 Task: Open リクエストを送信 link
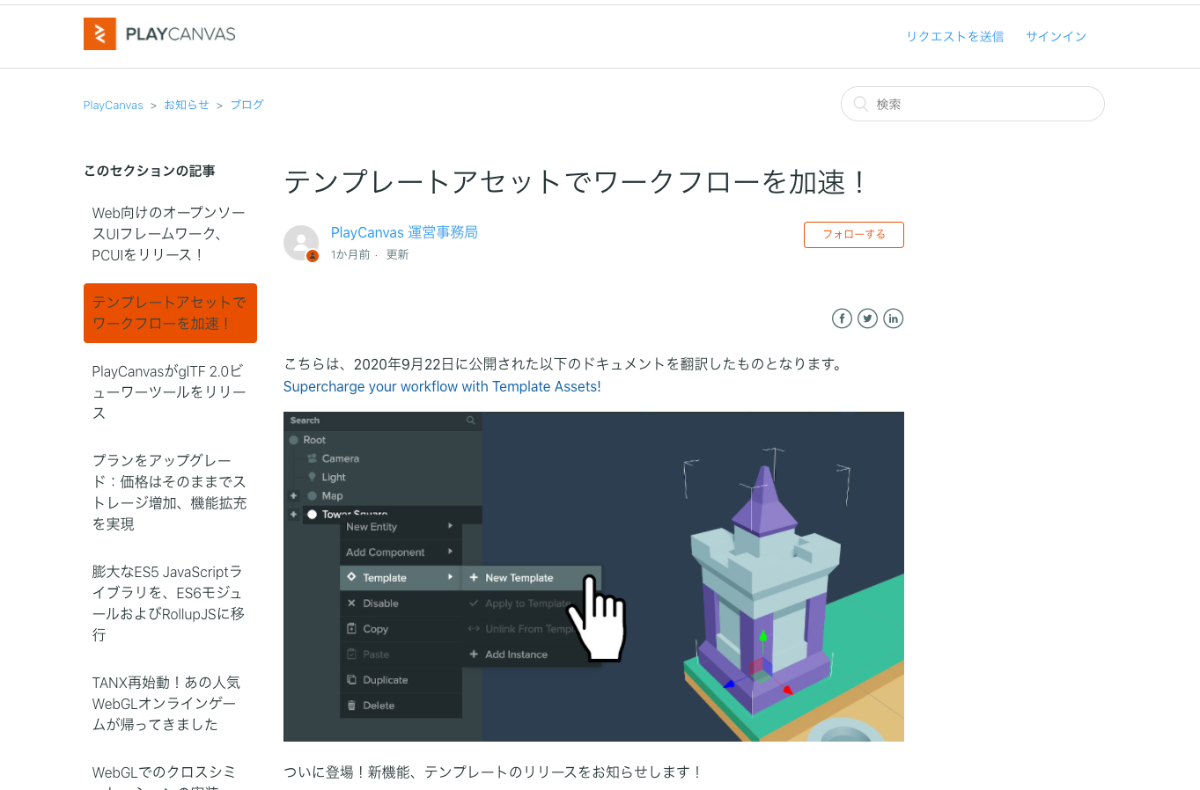tap(955, 36)
